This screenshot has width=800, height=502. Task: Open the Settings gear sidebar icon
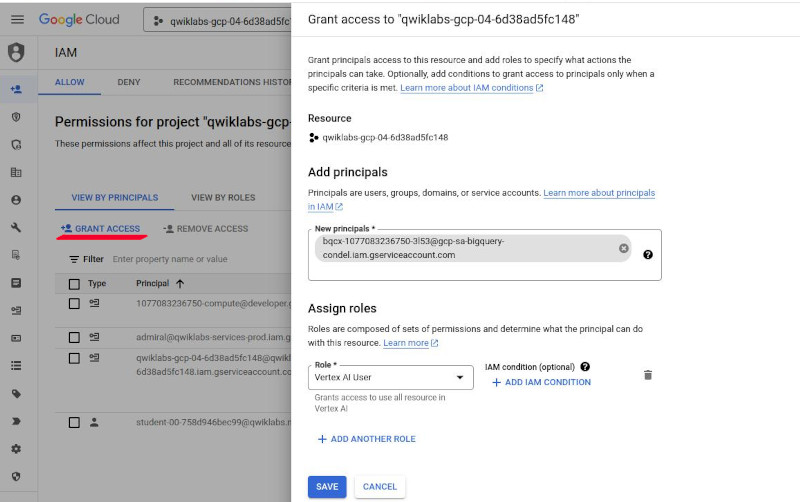click(16, 449)
